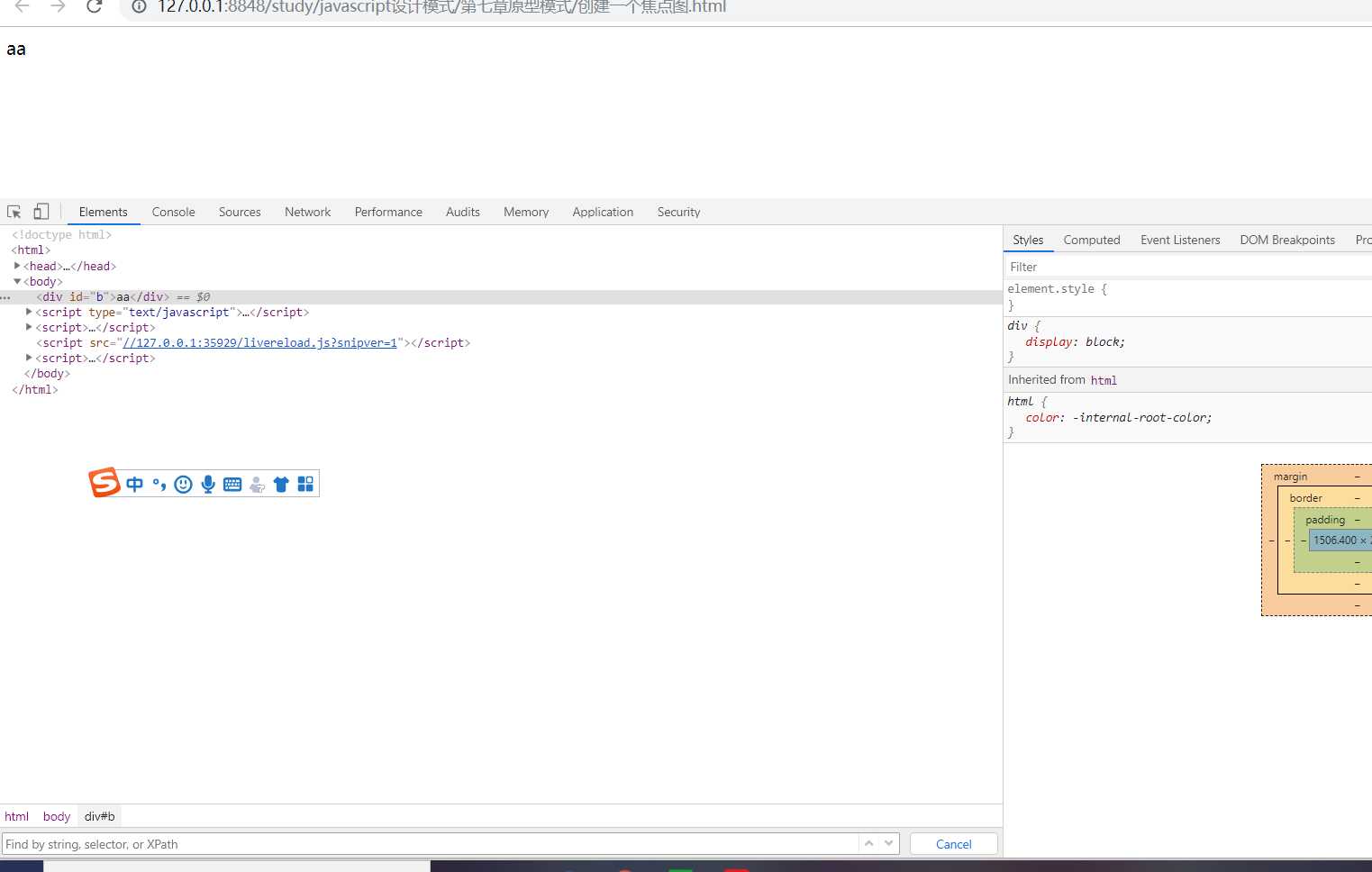
Task: Expand the second script node
Action: (x=29, y=327)
